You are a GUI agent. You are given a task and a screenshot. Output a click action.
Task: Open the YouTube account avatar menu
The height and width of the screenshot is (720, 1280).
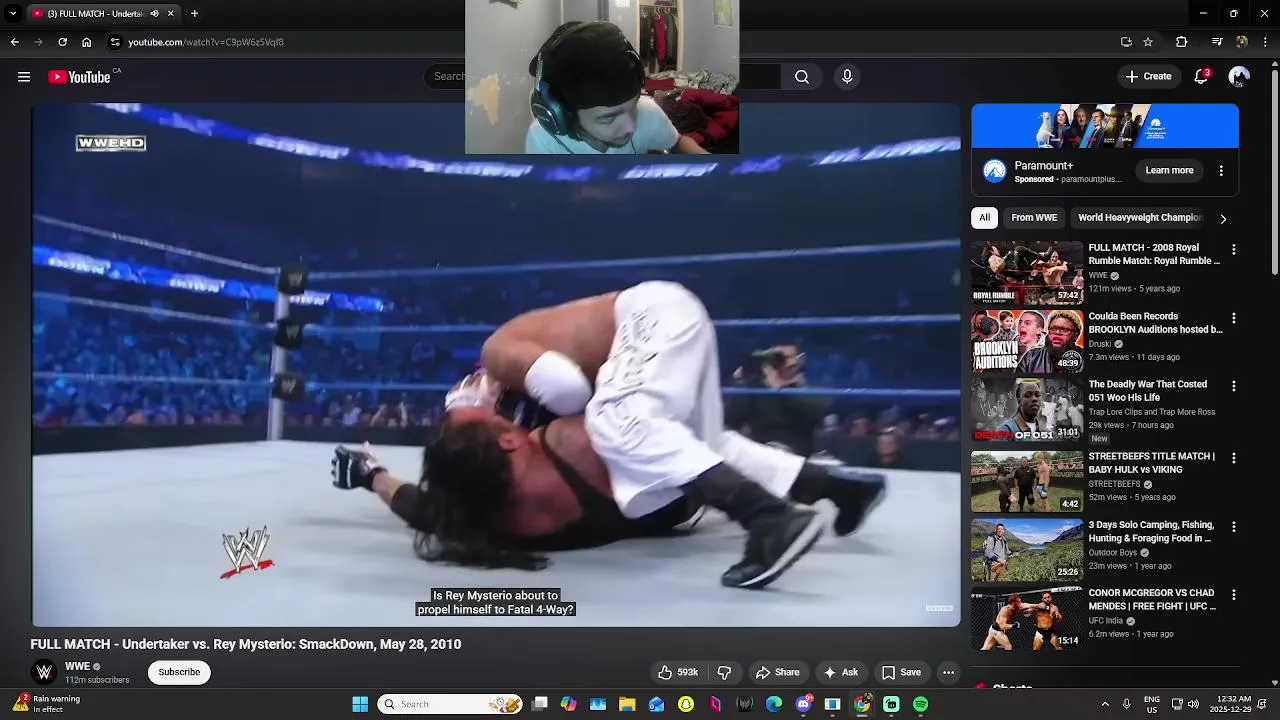click(1239, 77)
